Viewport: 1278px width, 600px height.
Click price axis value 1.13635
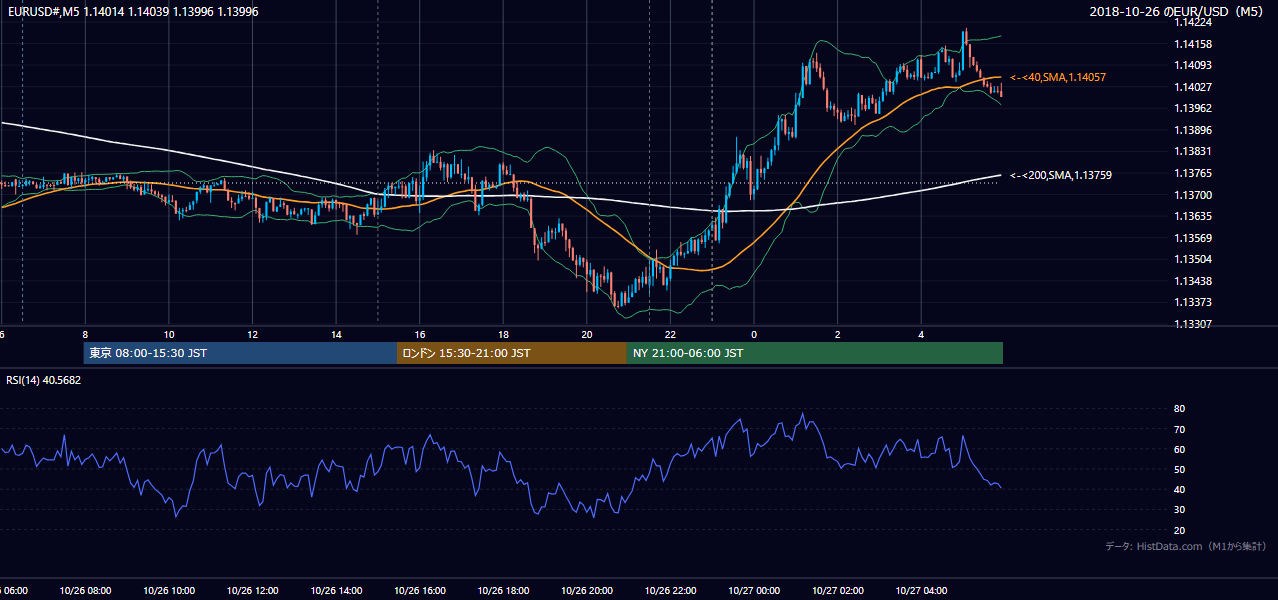[x=1193, y=216]
